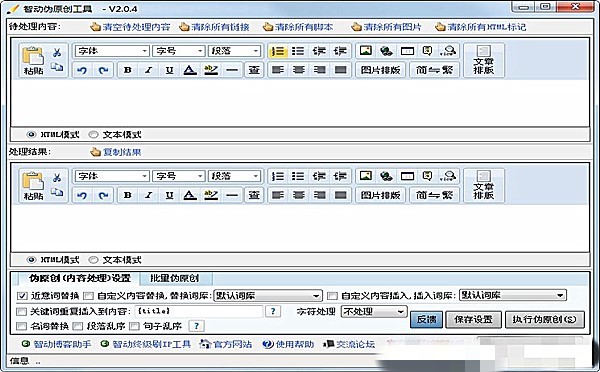600x372 pixels.
Task: Undo in the result editor toolbar
Action: tap(82, 195)
